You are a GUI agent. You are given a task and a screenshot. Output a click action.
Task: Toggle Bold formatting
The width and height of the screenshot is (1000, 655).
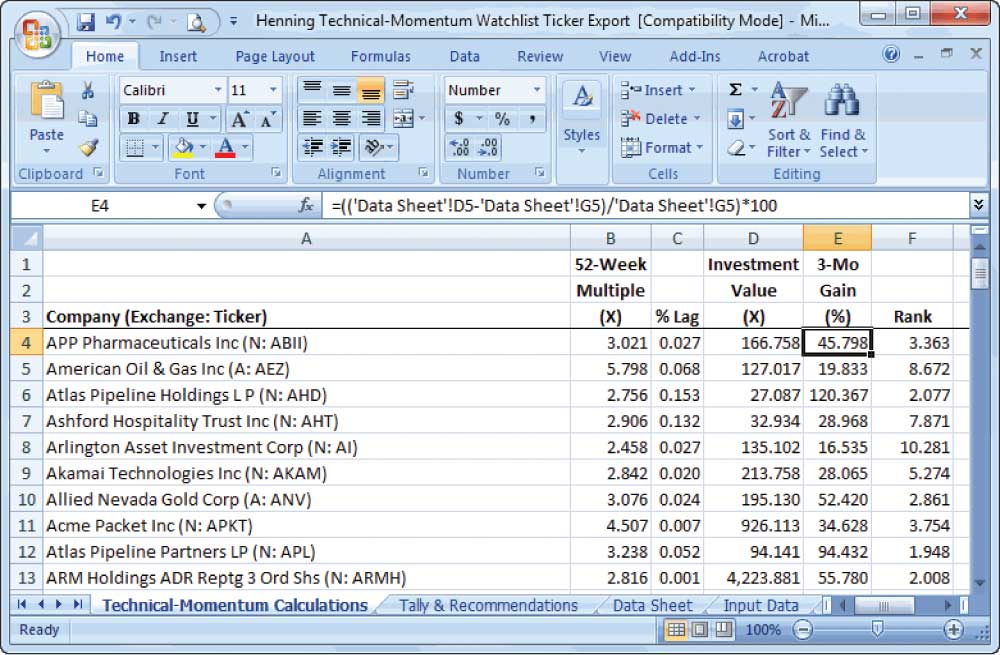tap(133, 119)
